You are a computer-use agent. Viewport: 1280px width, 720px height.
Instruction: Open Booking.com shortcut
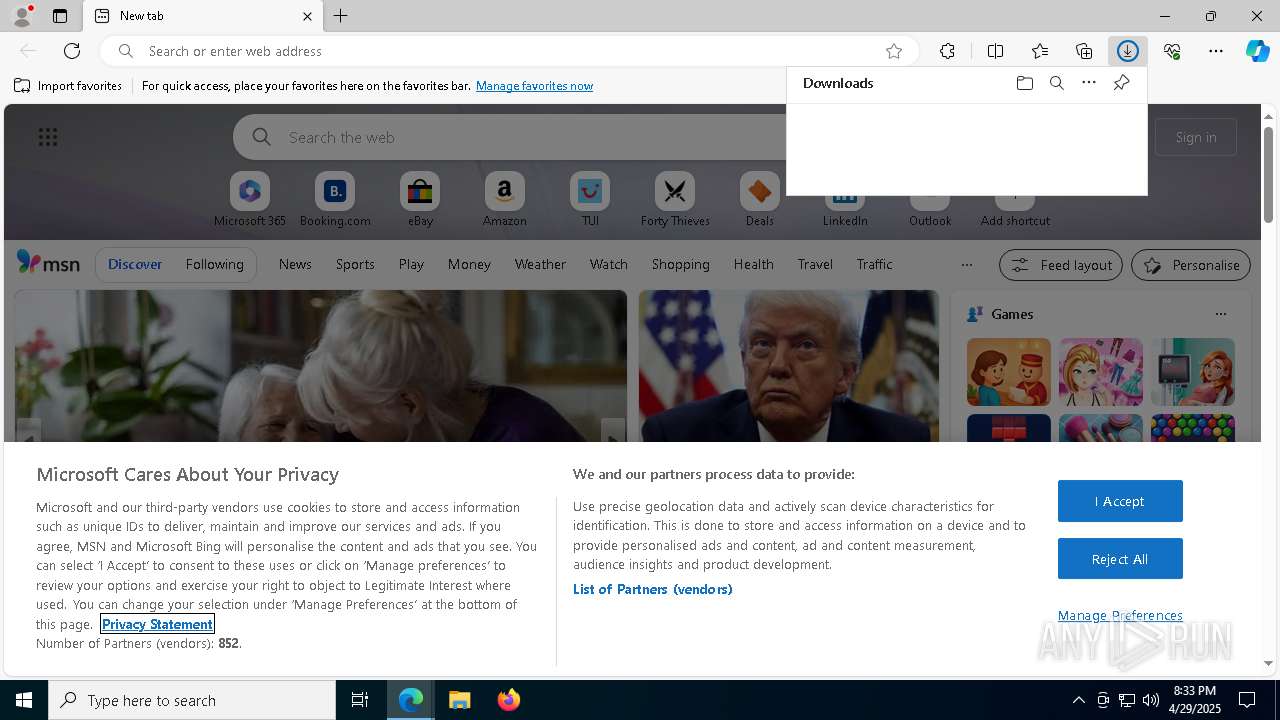(x=335, y=200)
